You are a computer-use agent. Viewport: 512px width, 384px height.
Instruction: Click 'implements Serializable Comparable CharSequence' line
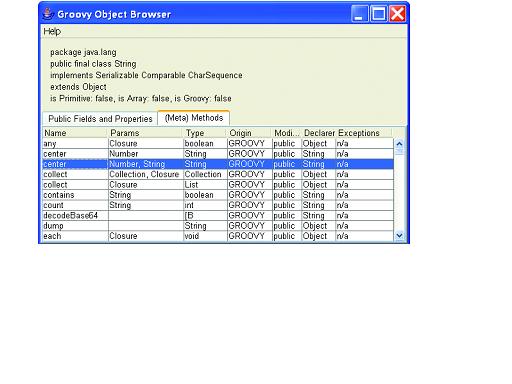coord(146,75)
